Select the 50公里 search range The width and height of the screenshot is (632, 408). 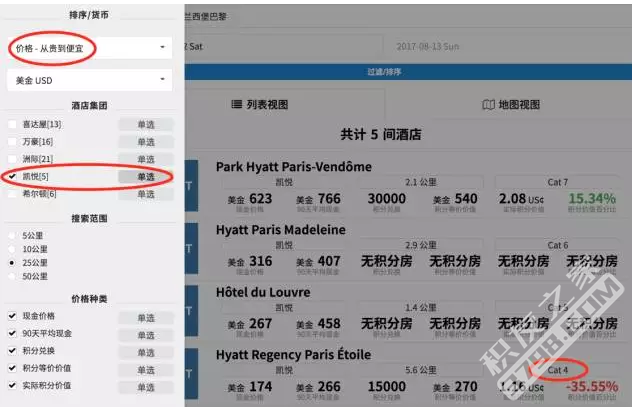(12, 277)
